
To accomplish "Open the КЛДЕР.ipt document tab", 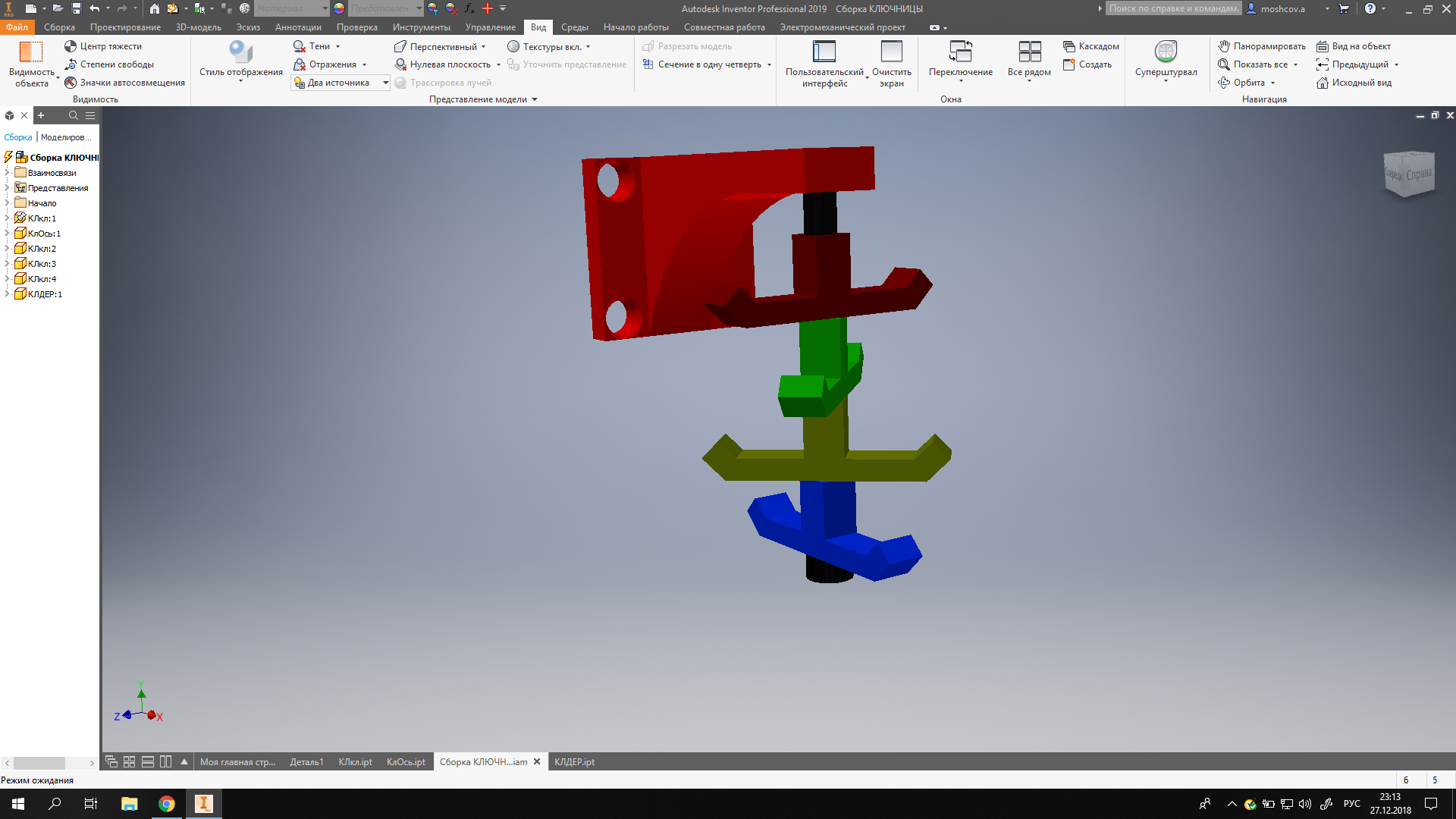I will [574, 762].
